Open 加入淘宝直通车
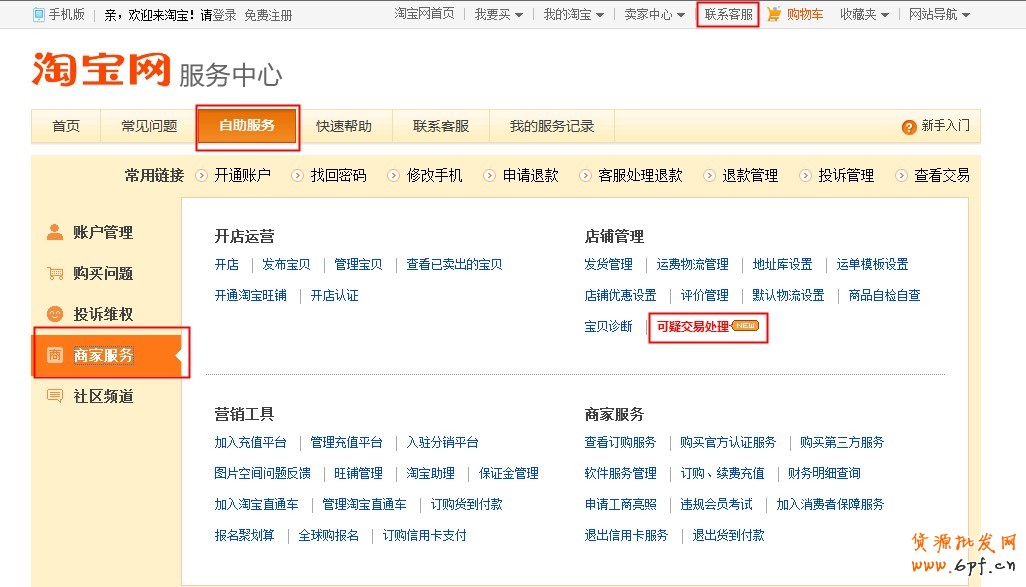Screen dimensions: 1026x587 click(x=256, y=504)
